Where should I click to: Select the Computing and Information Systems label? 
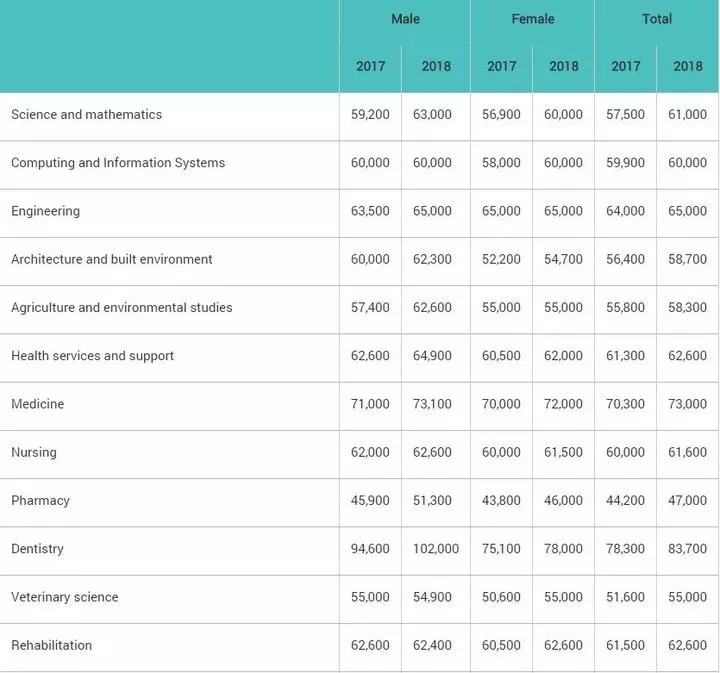coord(118,163)
